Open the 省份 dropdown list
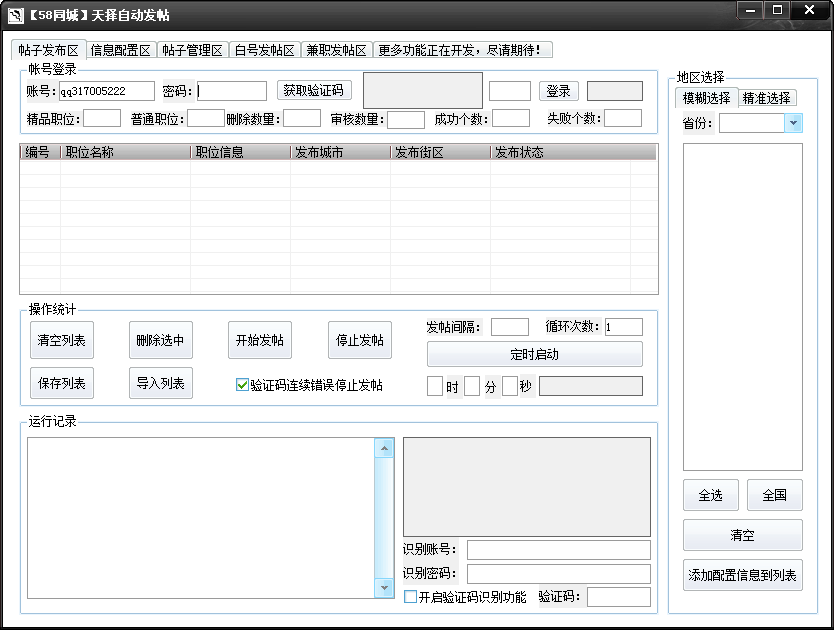 coord(793,123)
